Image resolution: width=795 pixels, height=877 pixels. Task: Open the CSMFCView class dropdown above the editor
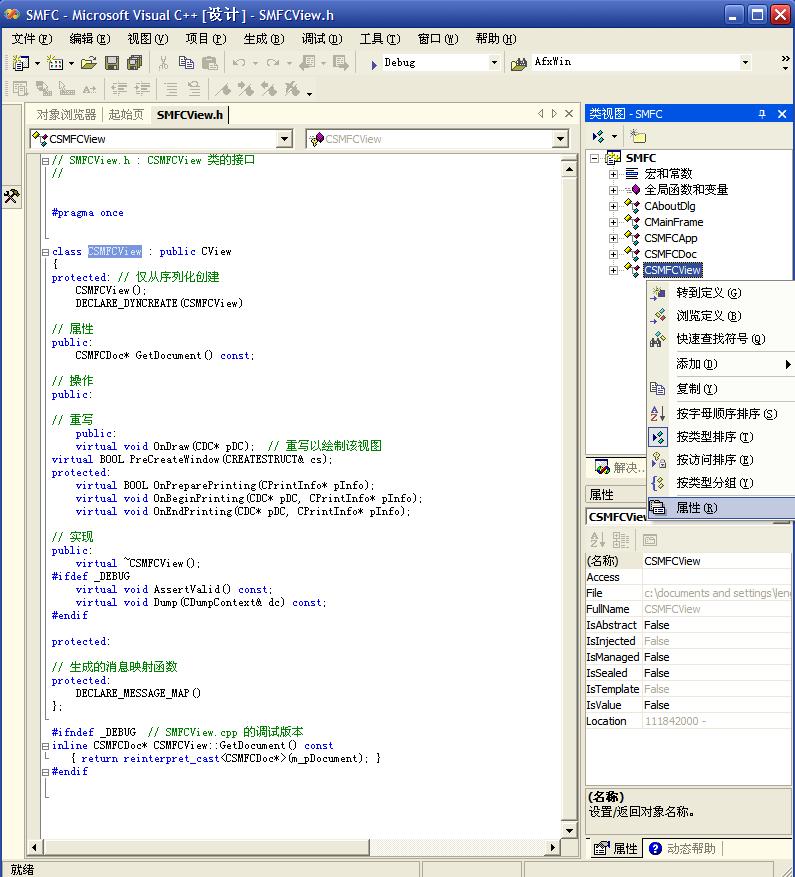point(285,139)
